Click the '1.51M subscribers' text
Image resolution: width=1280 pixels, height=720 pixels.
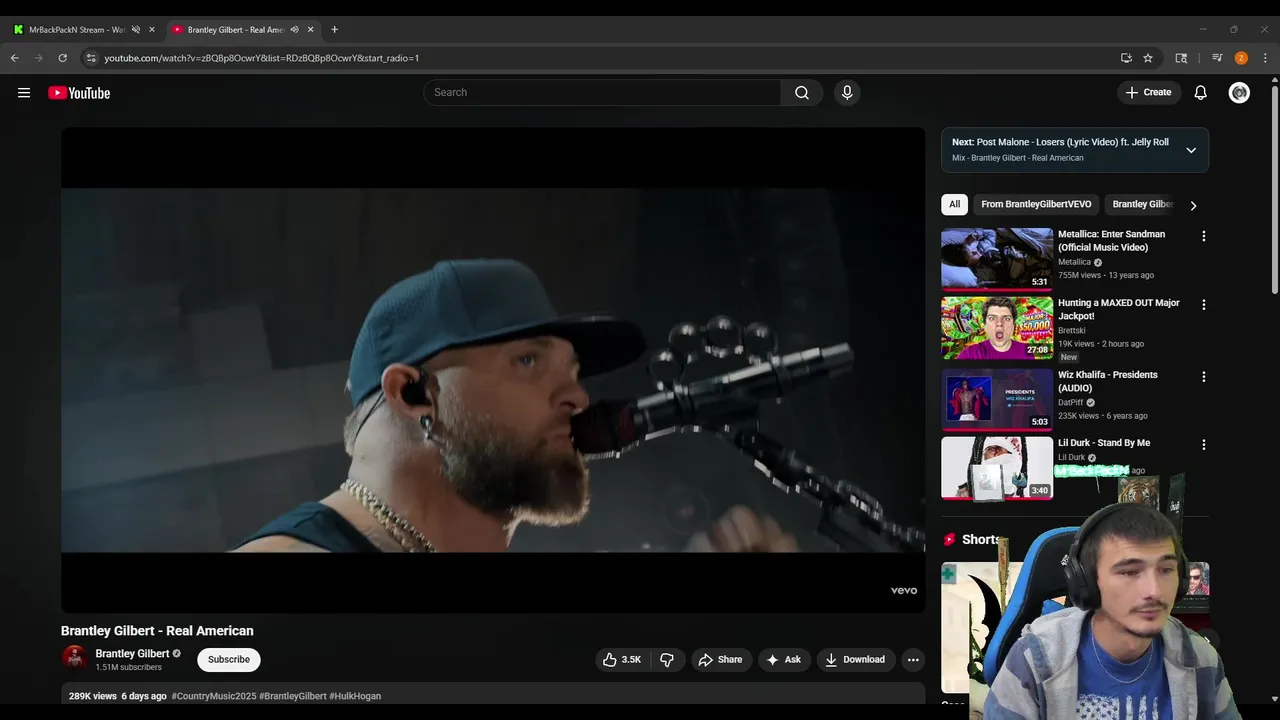pyautogui.click(x=128, y=667)
